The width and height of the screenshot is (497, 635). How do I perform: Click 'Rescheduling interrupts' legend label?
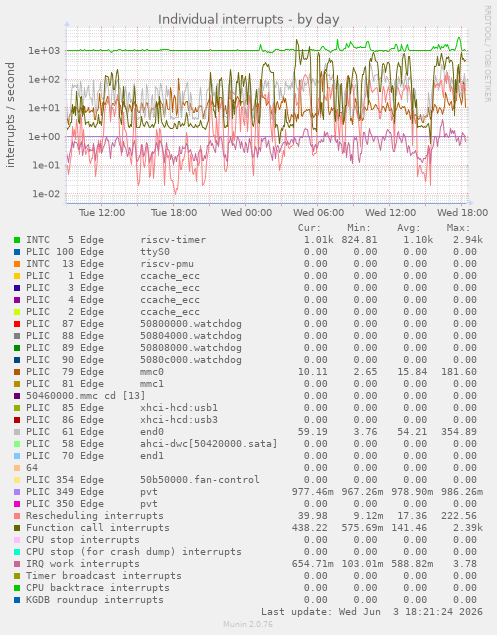[x=95, y=516]
